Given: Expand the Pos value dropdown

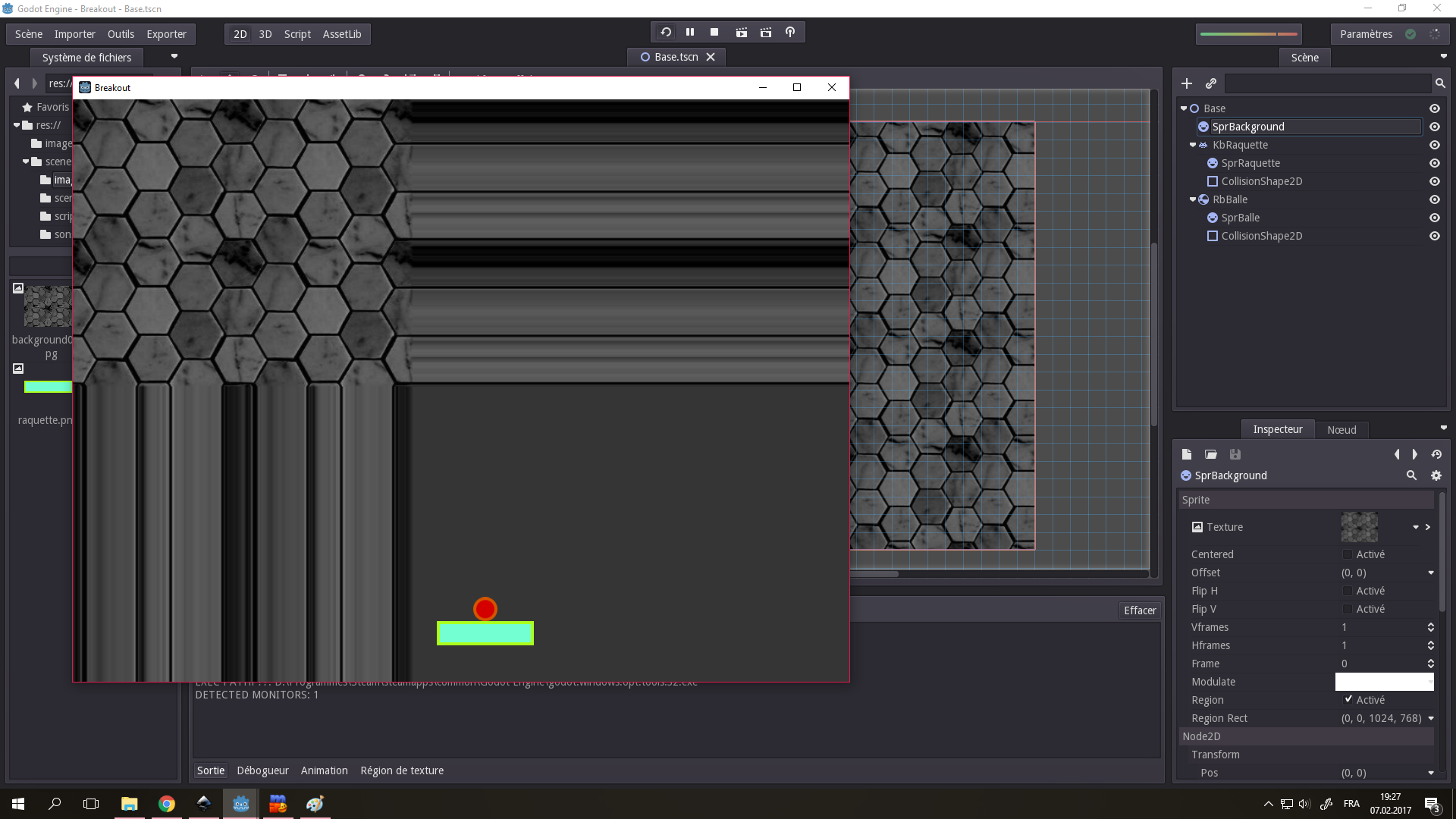Looking at the screenshot, I should coord(1431,773).
